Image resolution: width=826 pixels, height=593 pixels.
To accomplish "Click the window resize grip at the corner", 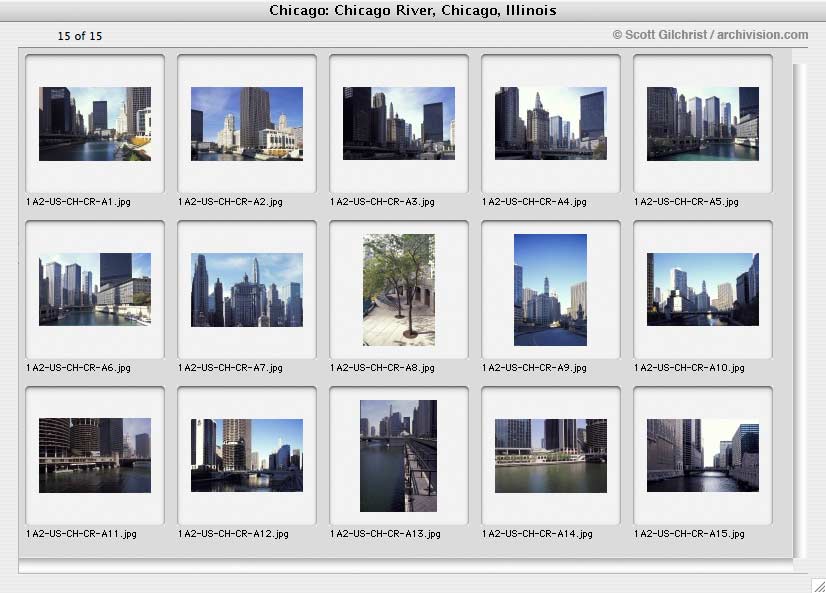I will tap(819, 586).
